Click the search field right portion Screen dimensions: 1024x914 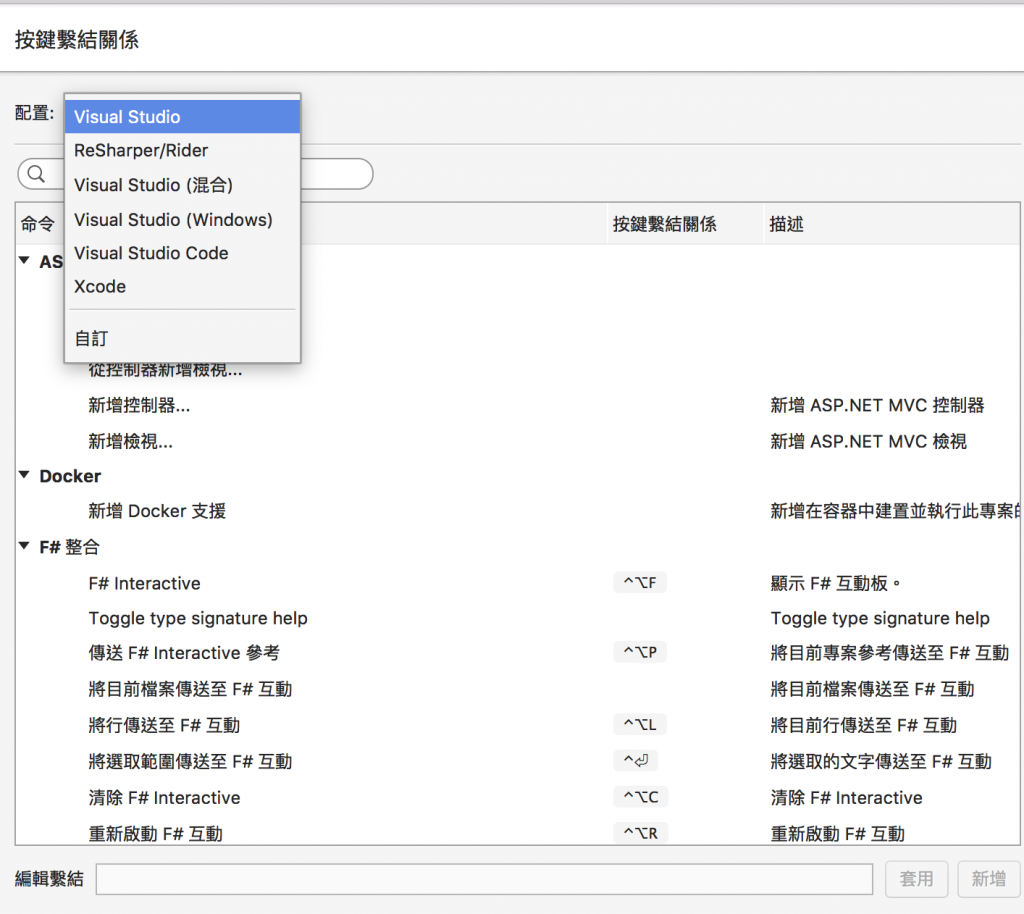[x=336, y=174]
